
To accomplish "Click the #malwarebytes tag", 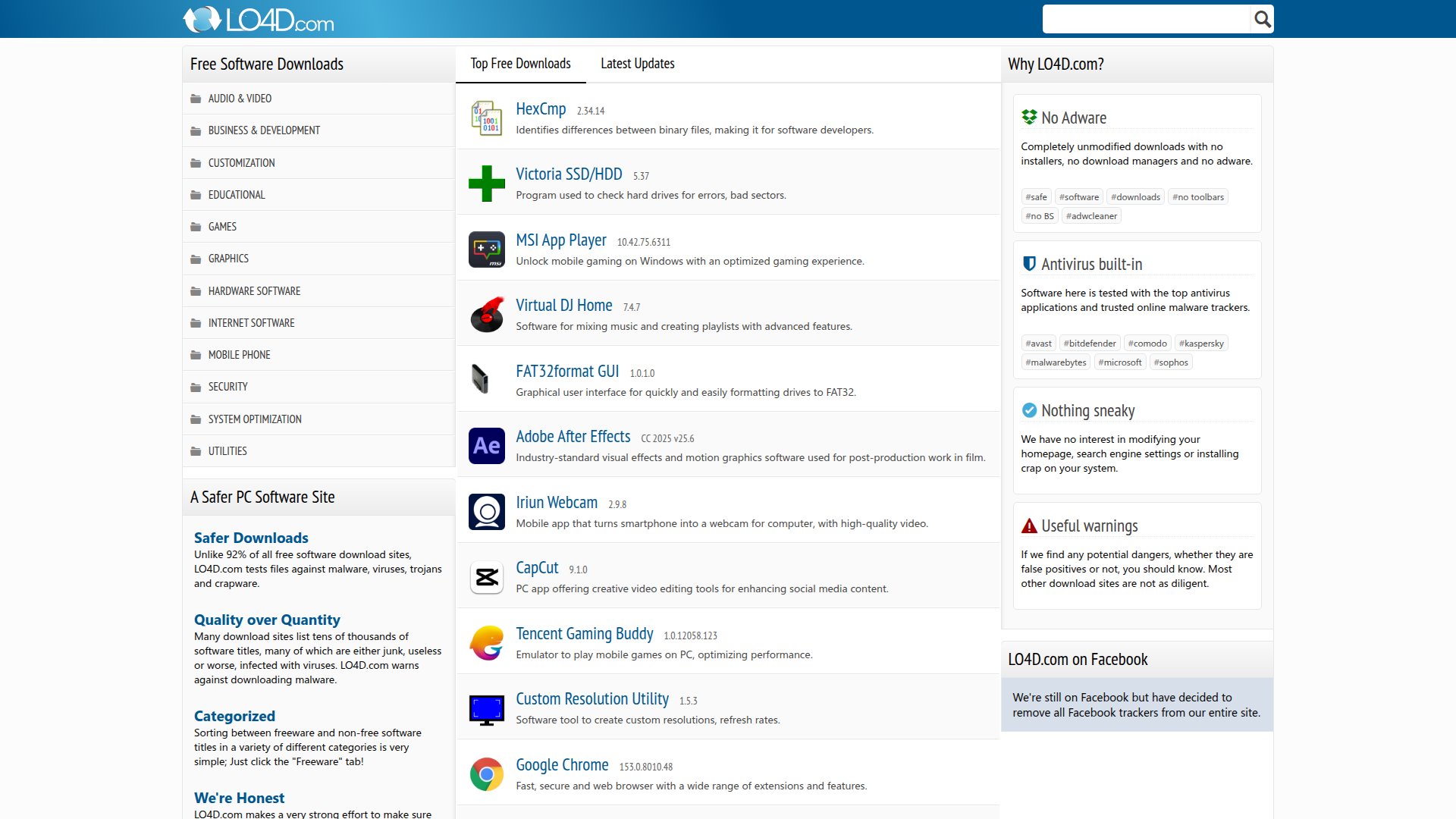I will click(x=1056, y=362).
